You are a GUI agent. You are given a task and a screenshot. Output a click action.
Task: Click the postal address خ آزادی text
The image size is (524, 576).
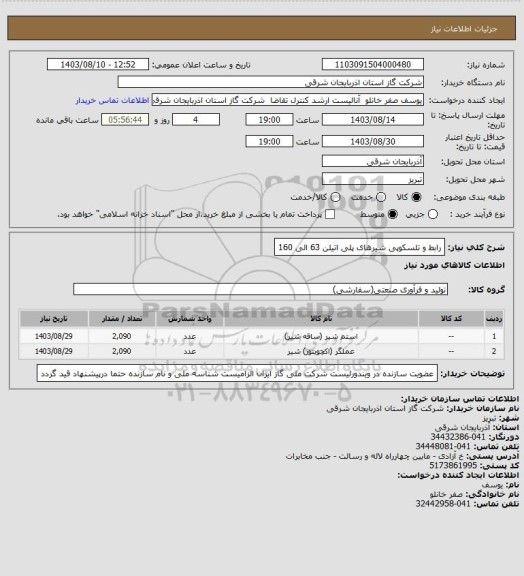pos(375,456)
